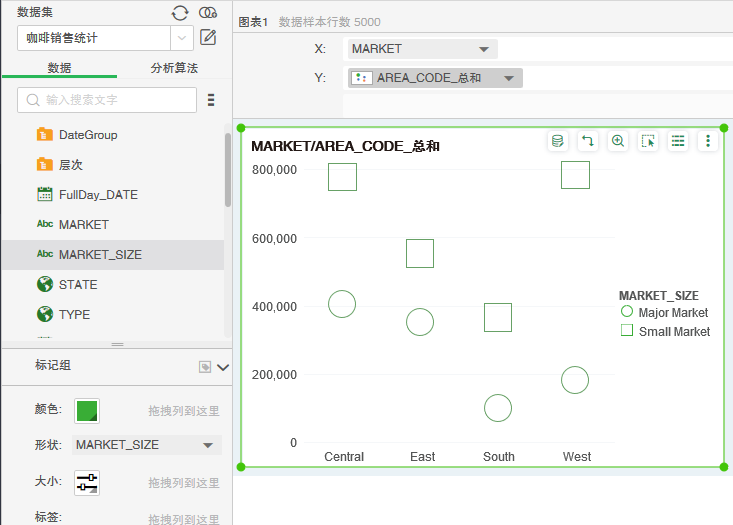Expand the 形状 MARKET_SIZE dropdown
The height and width of the screenshot is (525, 733).
208,445
